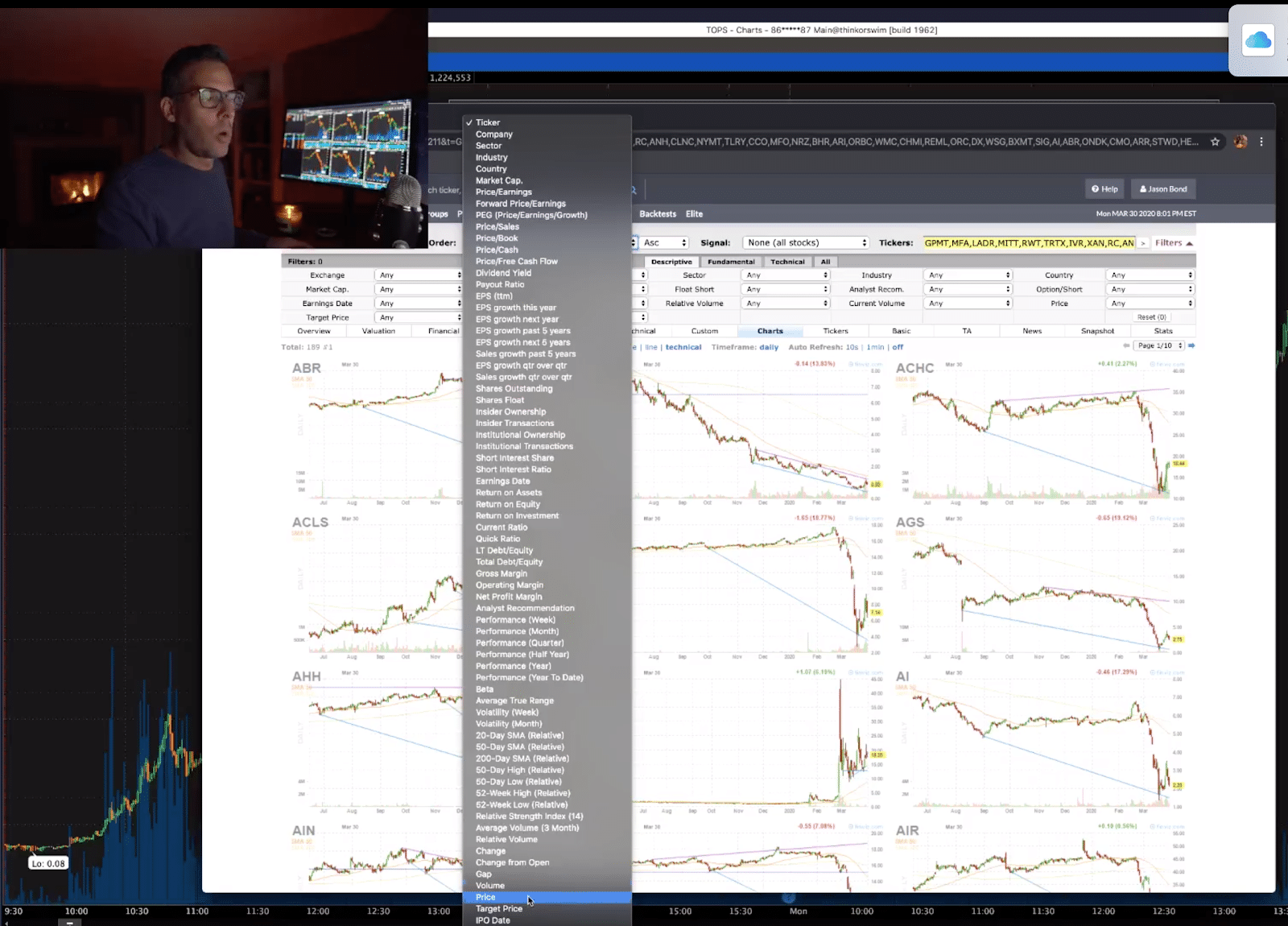Set auto refresh to 1min

(x=875, y=347)
